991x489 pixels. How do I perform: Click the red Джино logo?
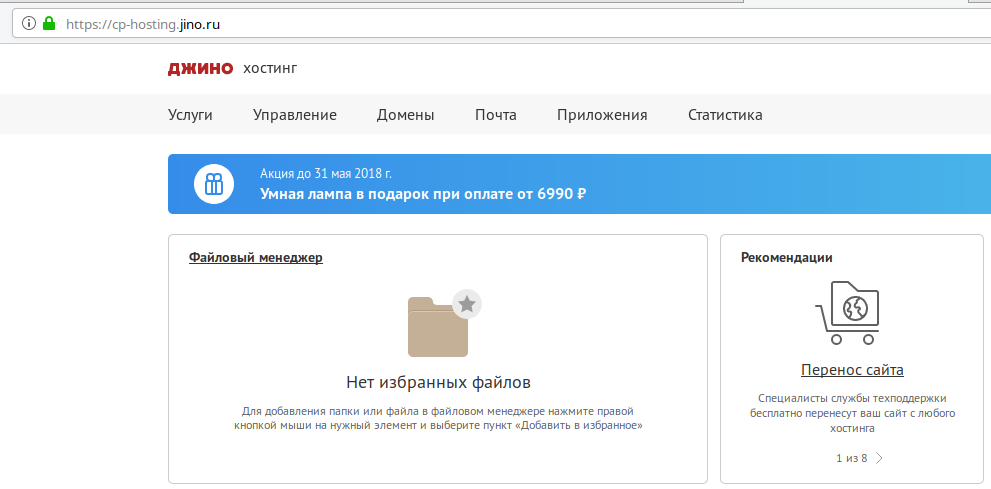[200, 69]
